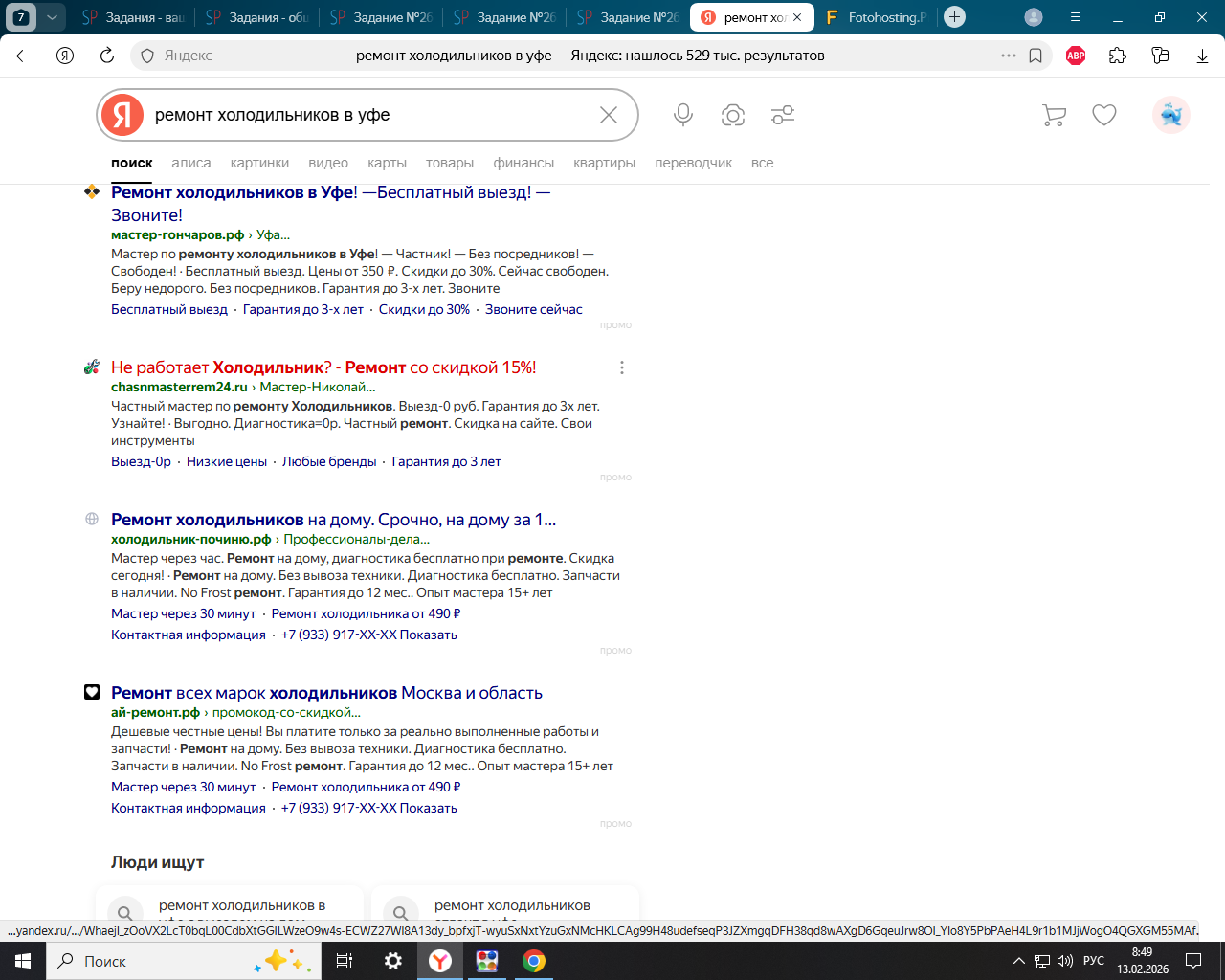The height and width of the screenshot is (980, 1225).
Task: Start voice search with microphone icon
Action: click(683, 115)
